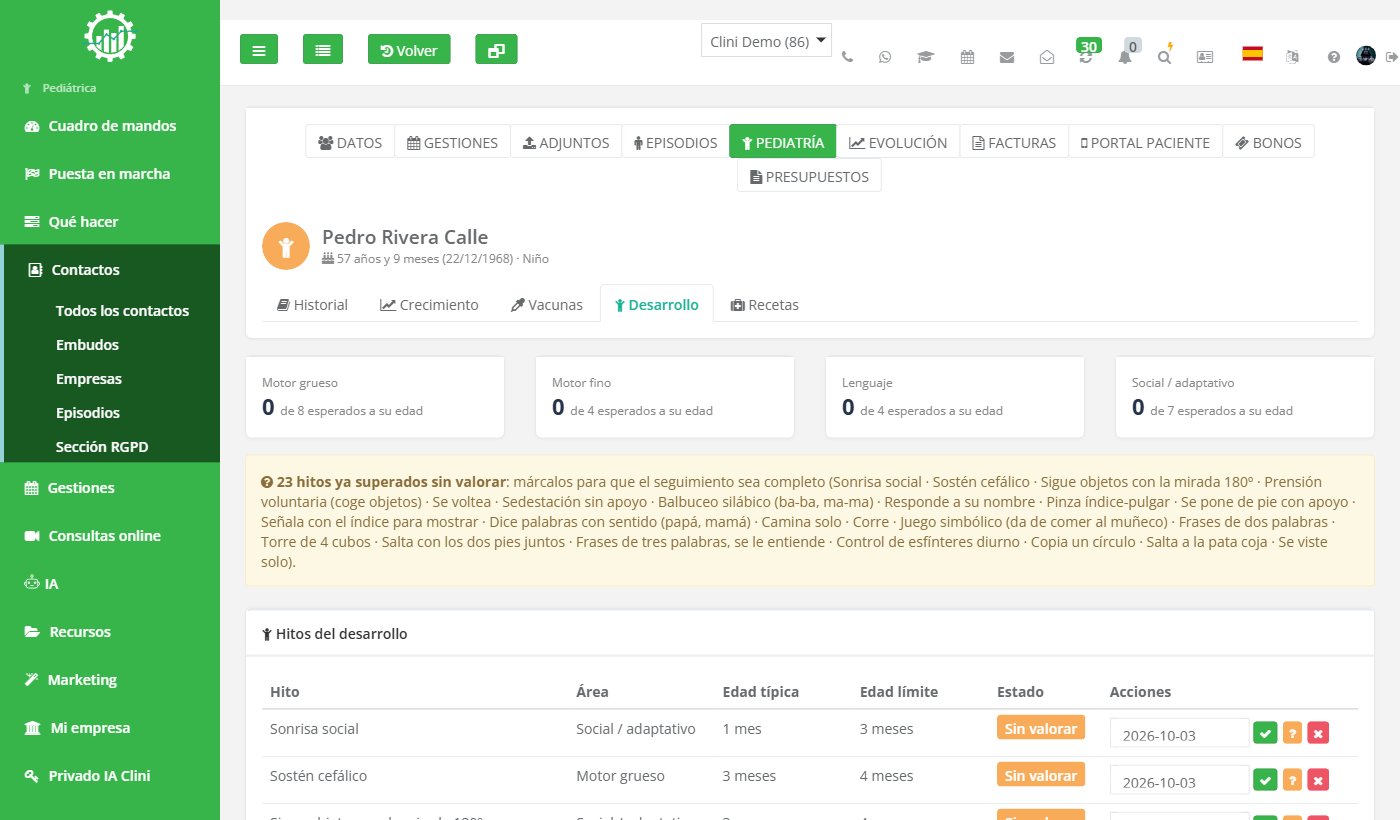Open the Recetas sub-tab
This screenshot has height=820, width=1400.
pyautogui.click(x=764, y=304)
